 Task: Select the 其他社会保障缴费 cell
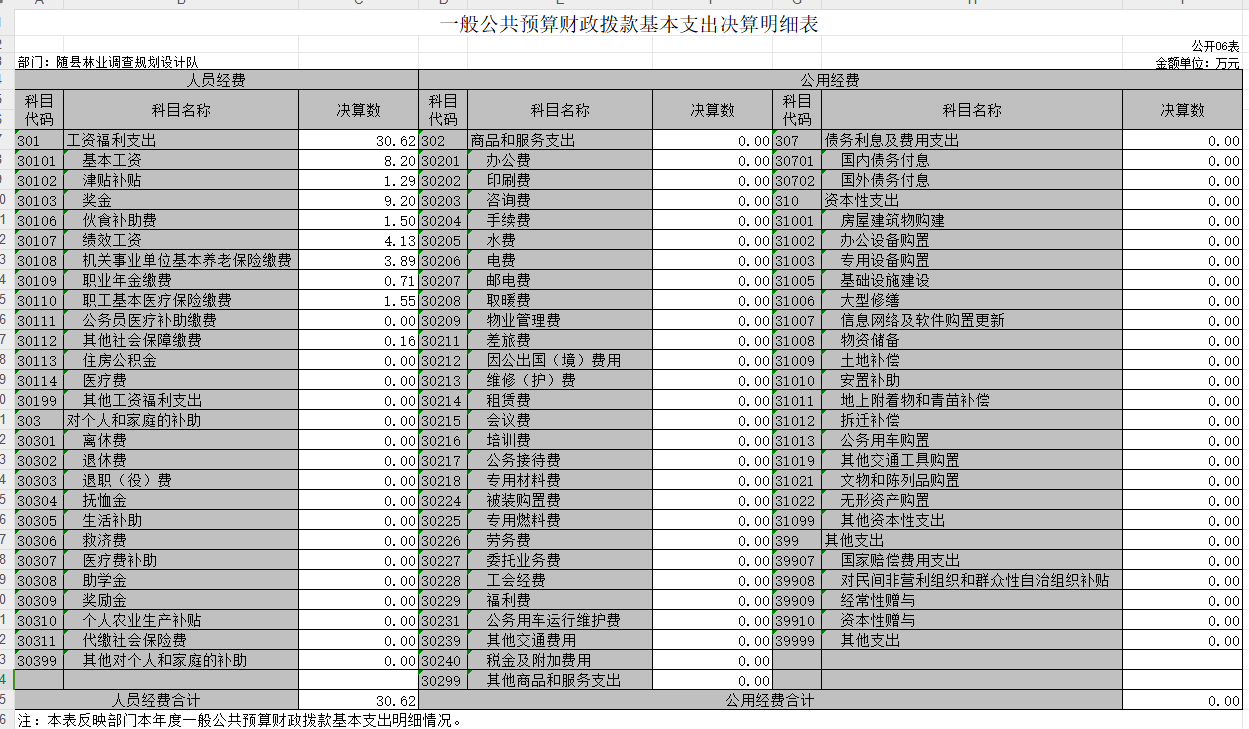(x=181, y=340)
